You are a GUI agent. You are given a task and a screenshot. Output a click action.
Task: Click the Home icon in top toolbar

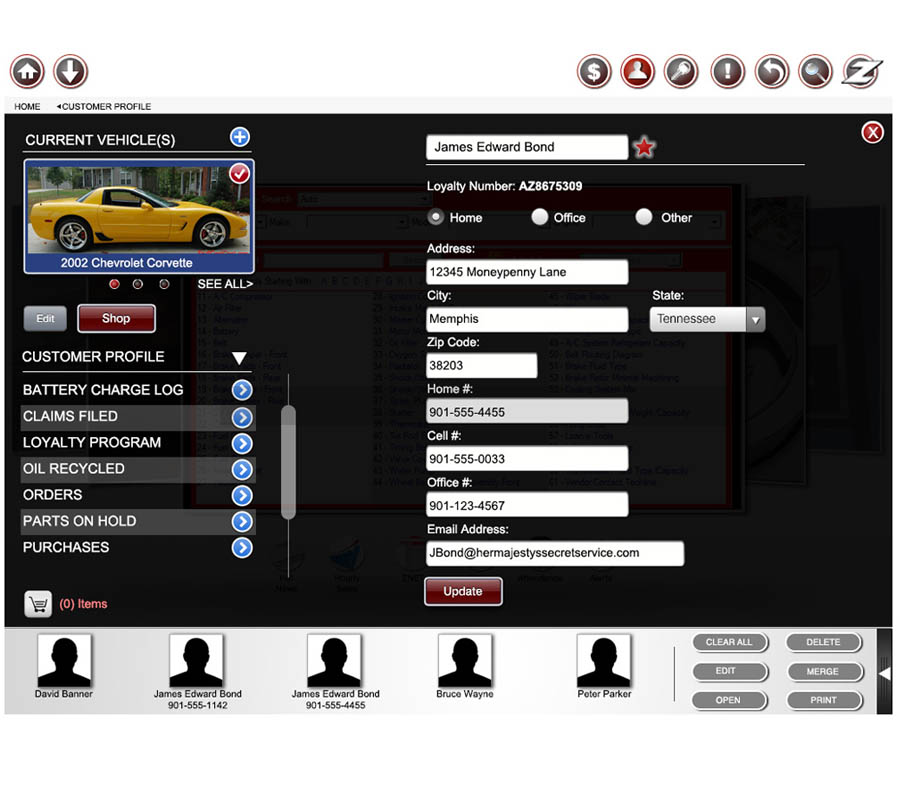27,72
